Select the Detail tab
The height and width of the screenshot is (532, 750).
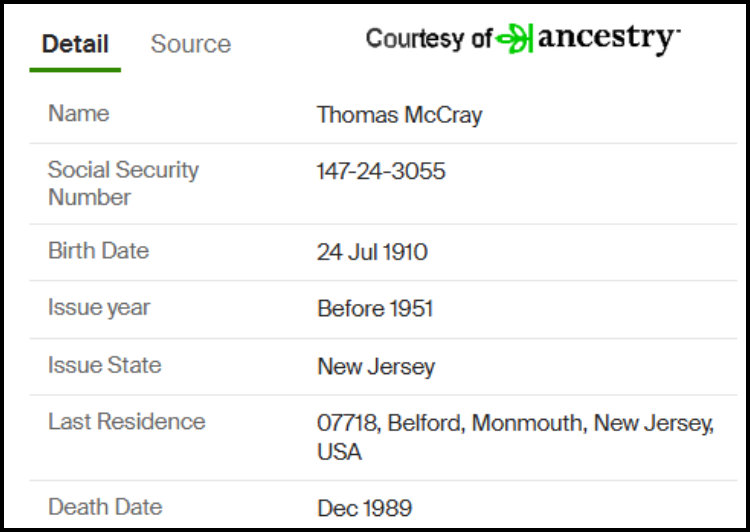tap(75, 44)
